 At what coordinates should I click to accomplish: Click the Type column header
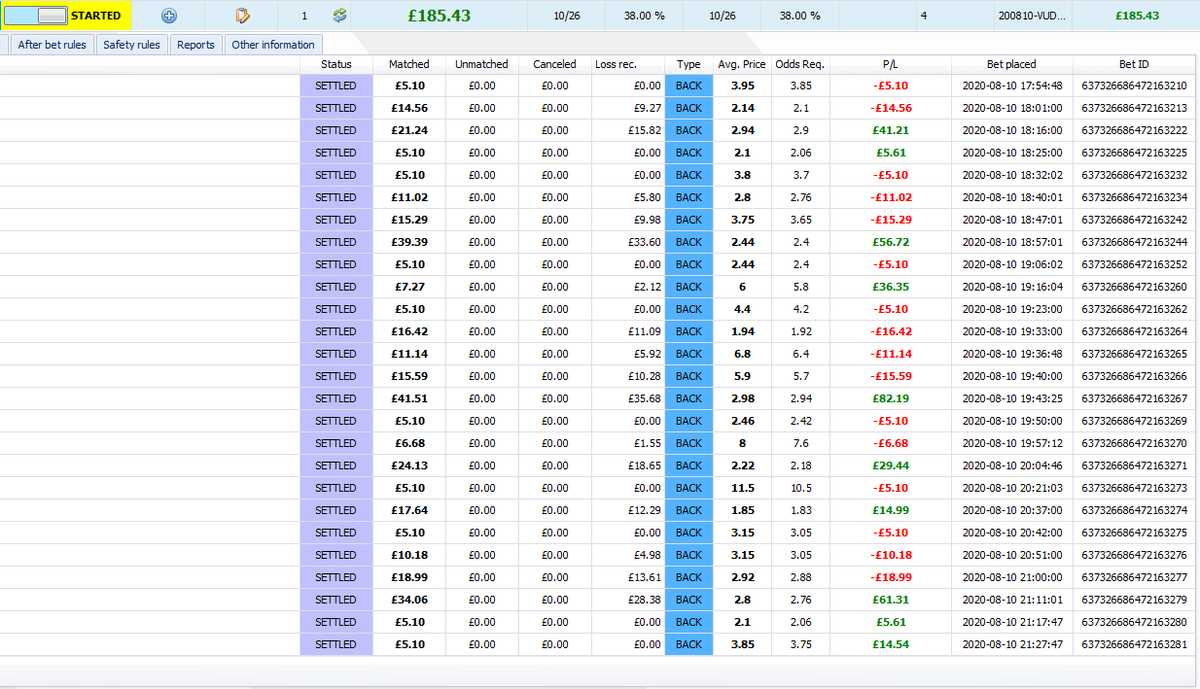(689, 64)
